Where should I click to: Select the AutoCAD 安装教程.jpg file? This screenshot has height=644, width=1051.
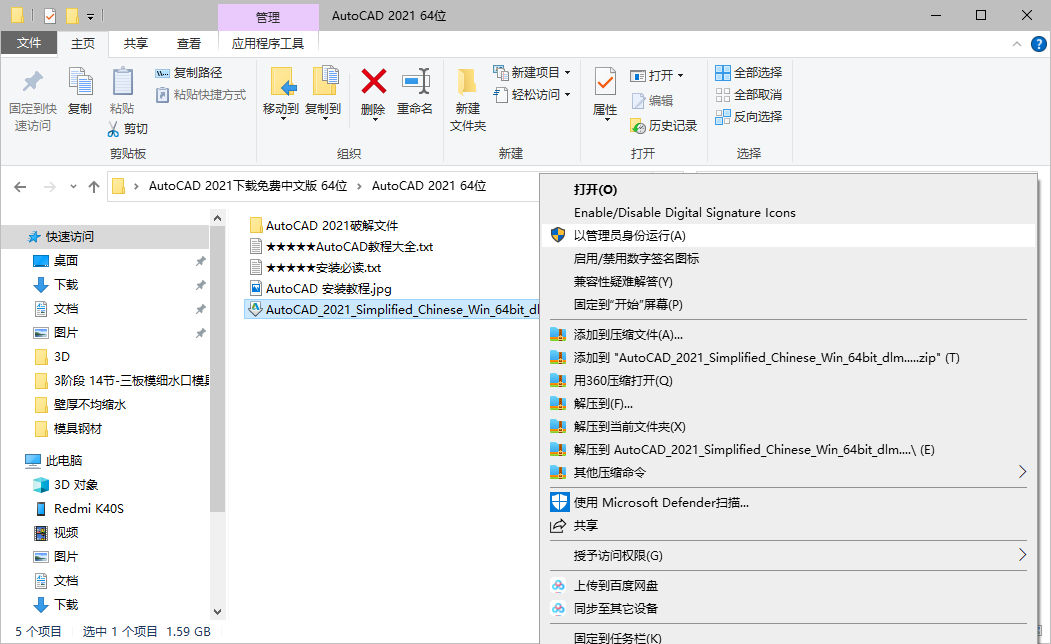[x=328, y=289]
